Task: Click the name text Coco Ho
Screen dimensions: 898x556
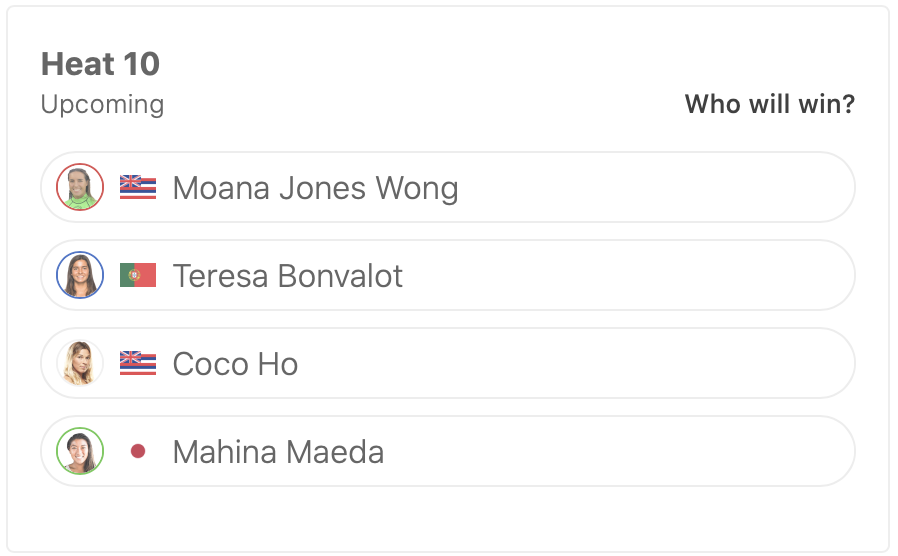Action: 235,364
